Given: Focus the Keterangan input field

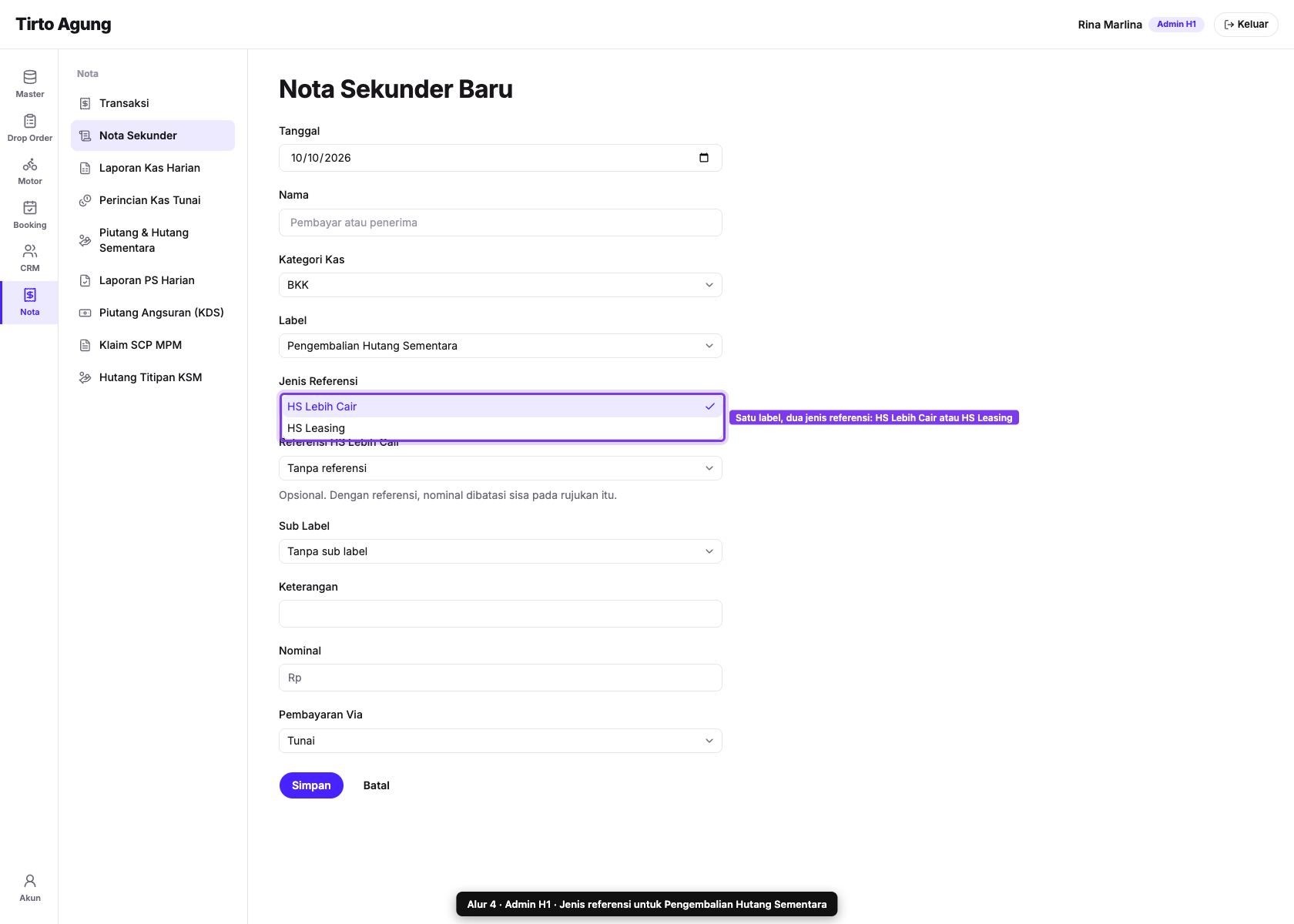Looking at the screenshot, I should tap(501, 614).
